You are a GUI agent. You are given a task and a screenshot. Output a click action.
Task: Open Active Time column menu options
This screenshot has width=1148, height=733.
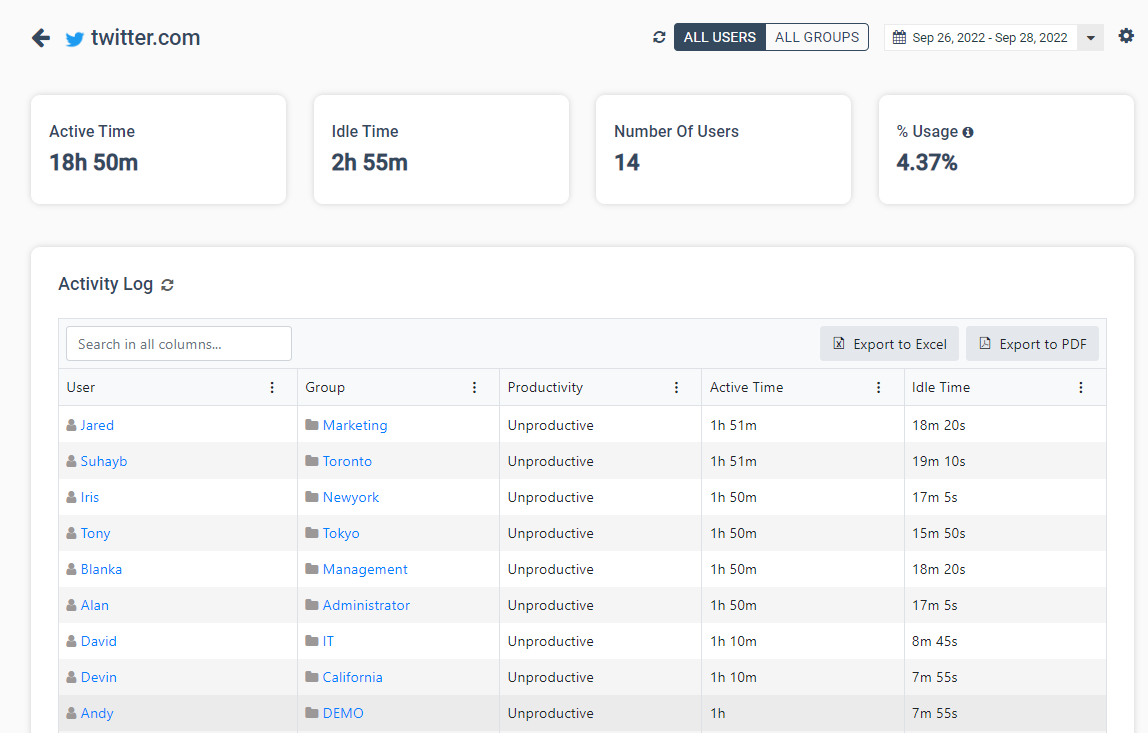[x=879, y=387]
